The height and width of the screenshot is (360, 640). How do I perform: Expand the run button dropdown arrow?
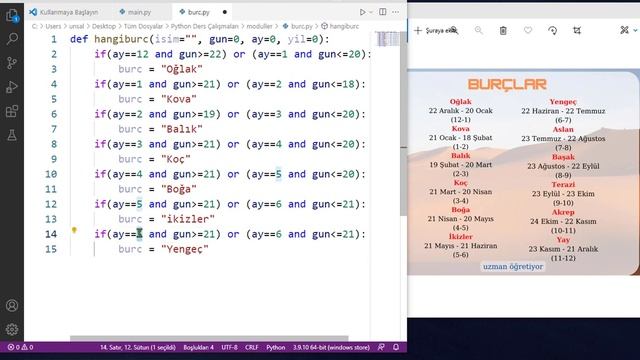click(x=371, y=12)
